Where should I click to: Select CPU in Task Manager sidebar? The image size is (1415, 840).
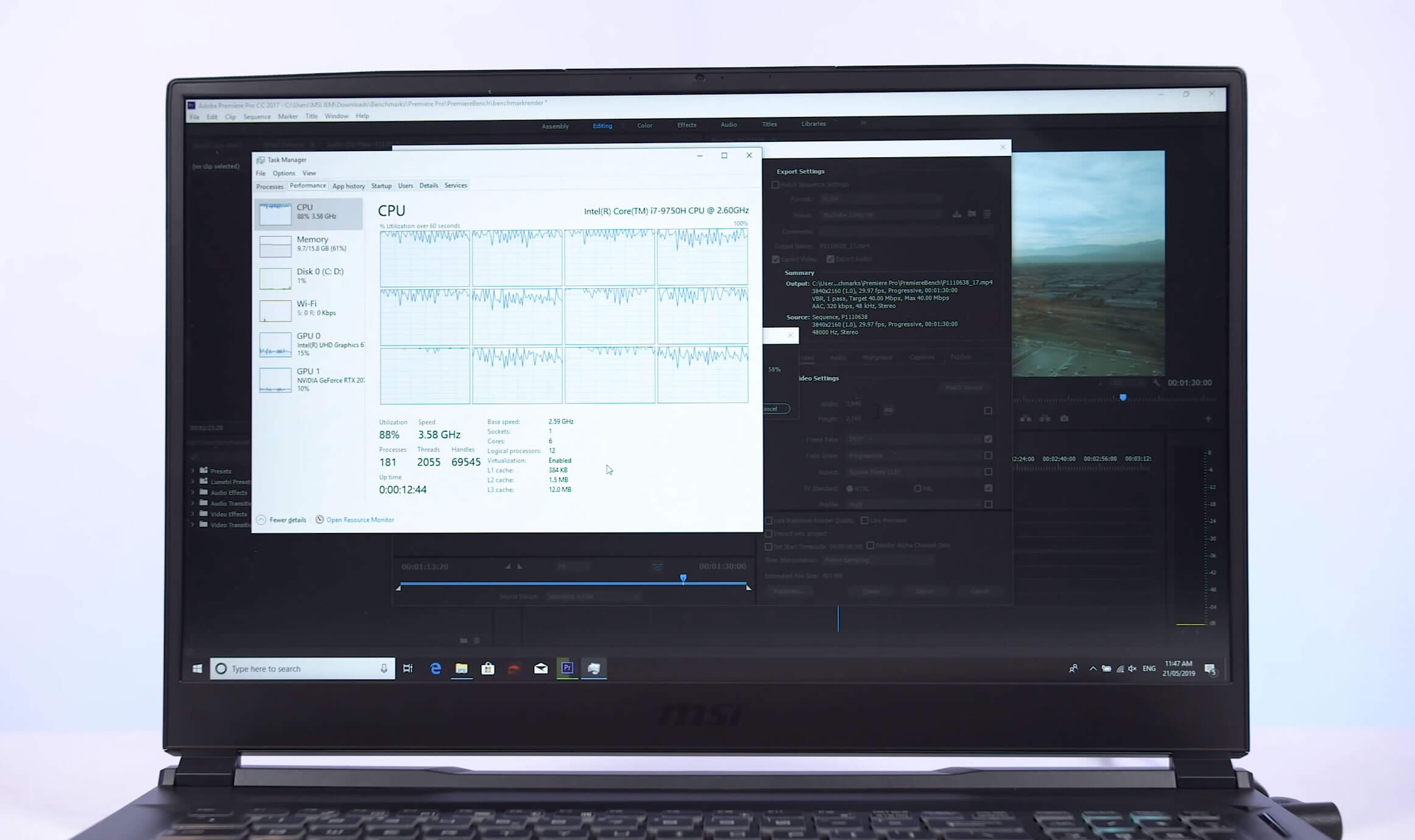[309, 213]
